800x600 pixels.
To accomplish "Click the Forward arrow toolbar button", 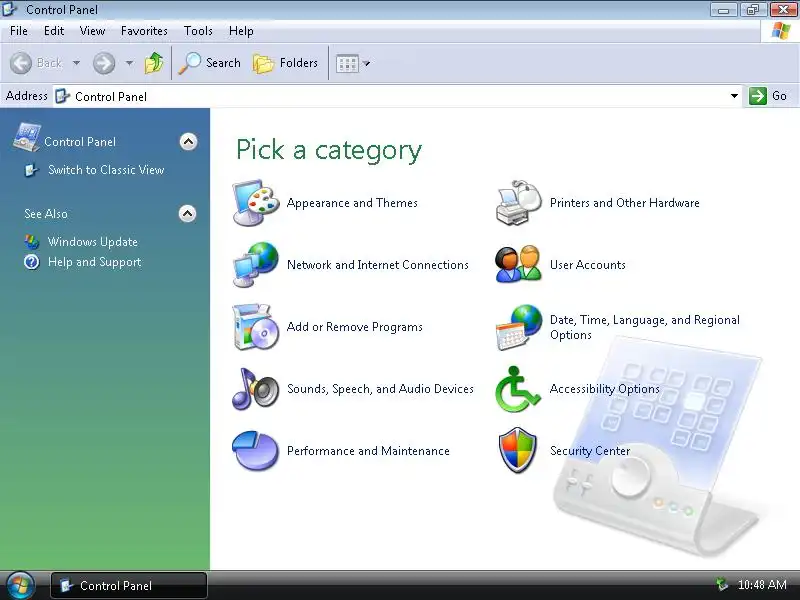I will [x=104, y=63].
